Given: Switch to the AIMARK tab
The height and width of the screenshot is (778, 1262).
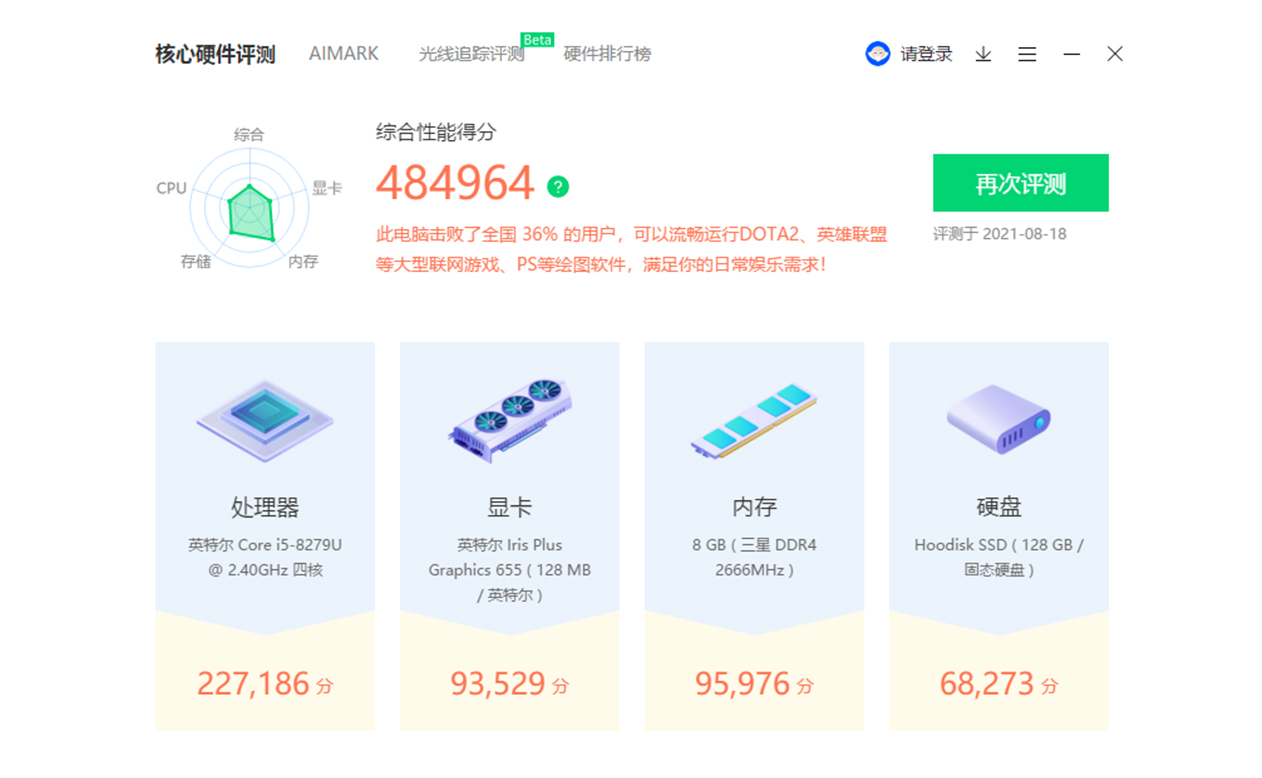Looking at the screenshot, I should [344, 53].
